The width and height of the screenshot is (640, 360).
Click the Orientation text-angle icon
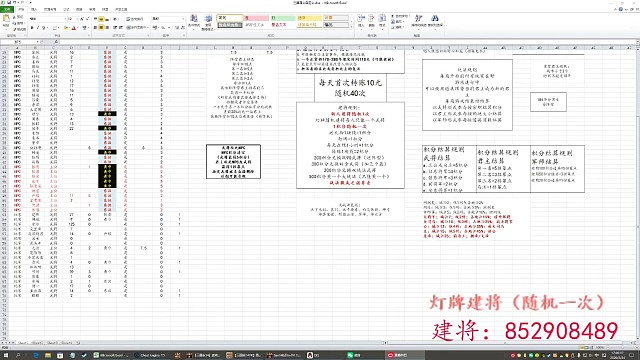click(116, 19)
